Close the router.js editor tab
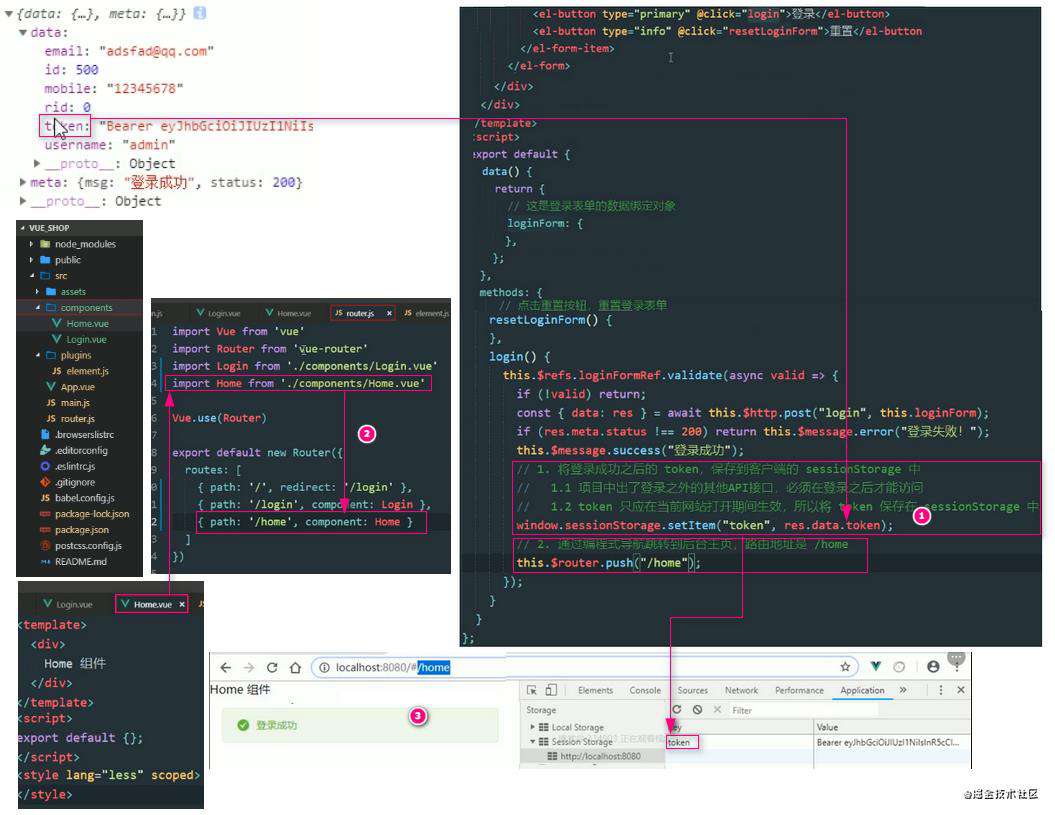The width and height of the screenshot is (1055, 815). point(389,313)
